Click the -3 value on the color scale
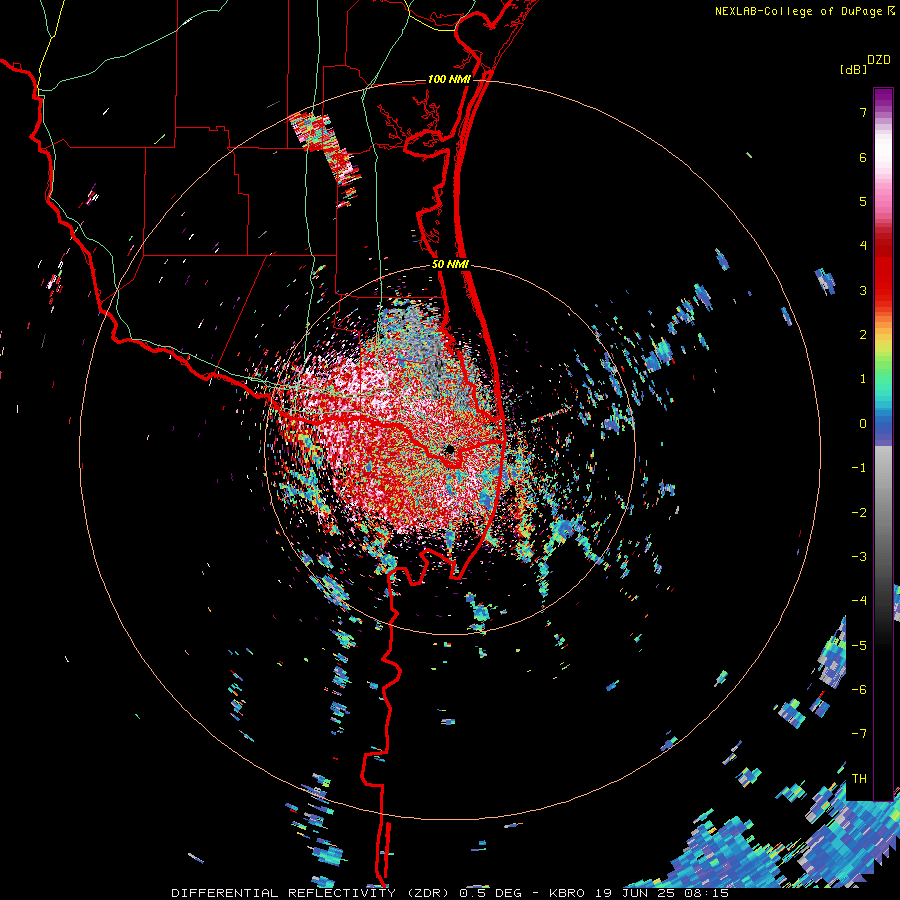Viewport: 900px width, 900px height. pyautogui.click(x=859, y=557)
